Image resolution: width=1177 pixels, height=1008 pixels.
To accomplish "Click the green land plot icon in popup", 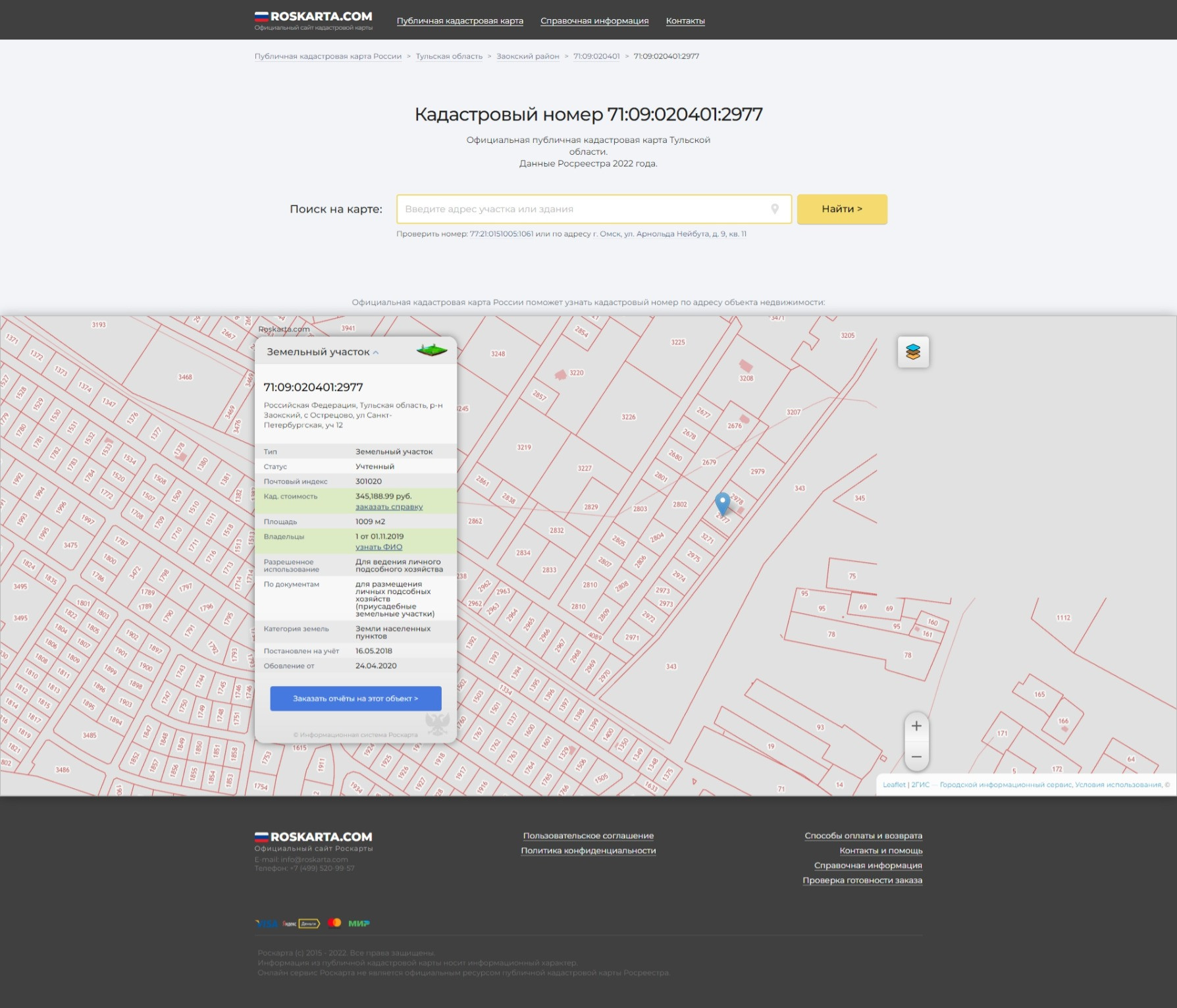I will (x=432, y=350).
